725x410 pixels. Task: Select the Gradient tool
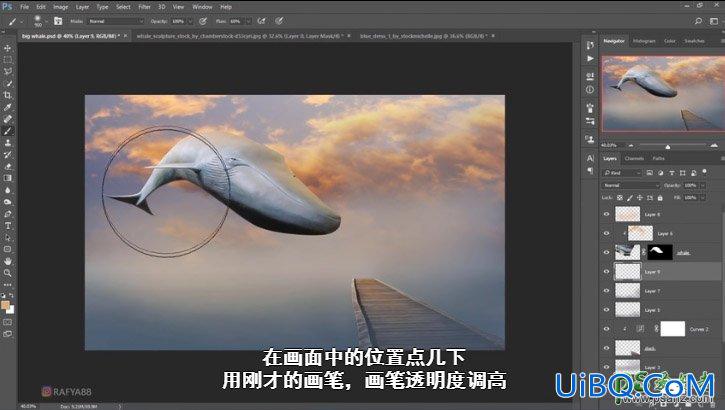[8, 178]
